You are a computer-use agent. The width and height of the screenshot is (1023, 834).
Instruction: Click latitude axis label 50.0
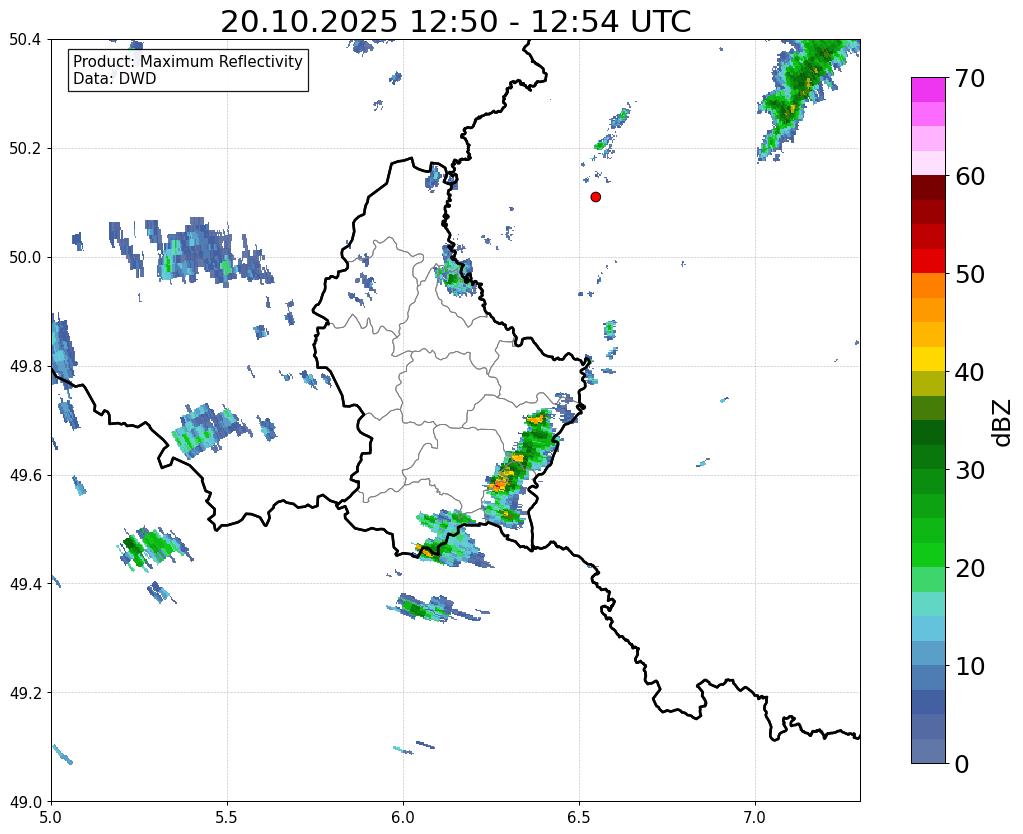click(x=25, y=258)
